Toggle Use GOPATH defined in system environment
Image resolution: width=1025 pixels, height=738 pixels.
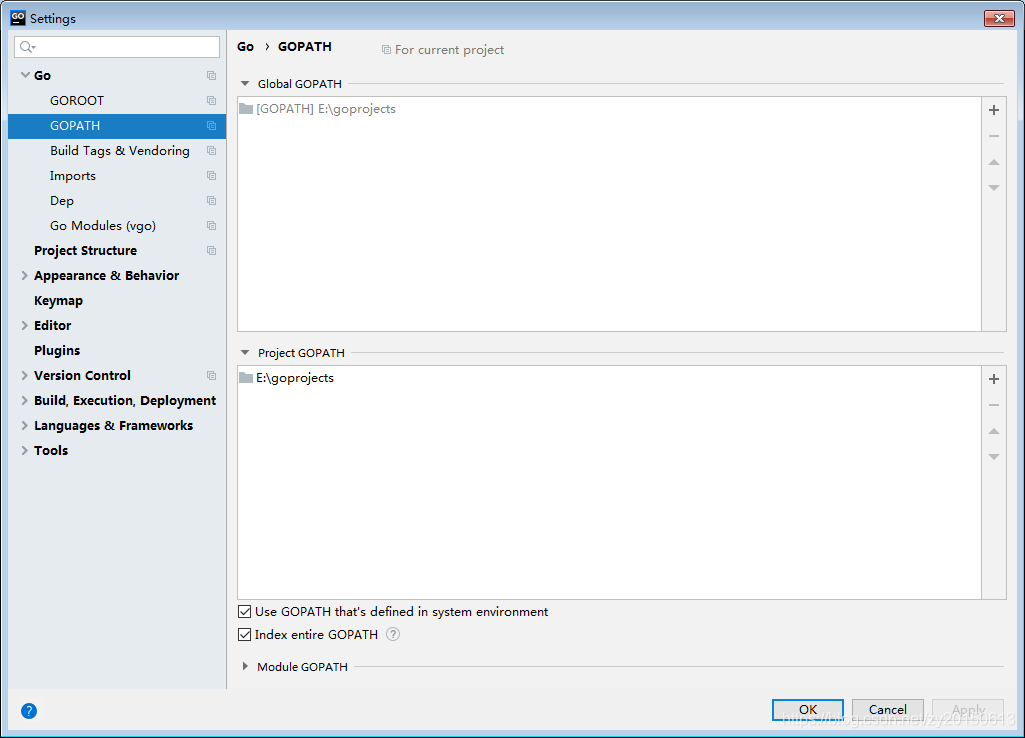244,611
